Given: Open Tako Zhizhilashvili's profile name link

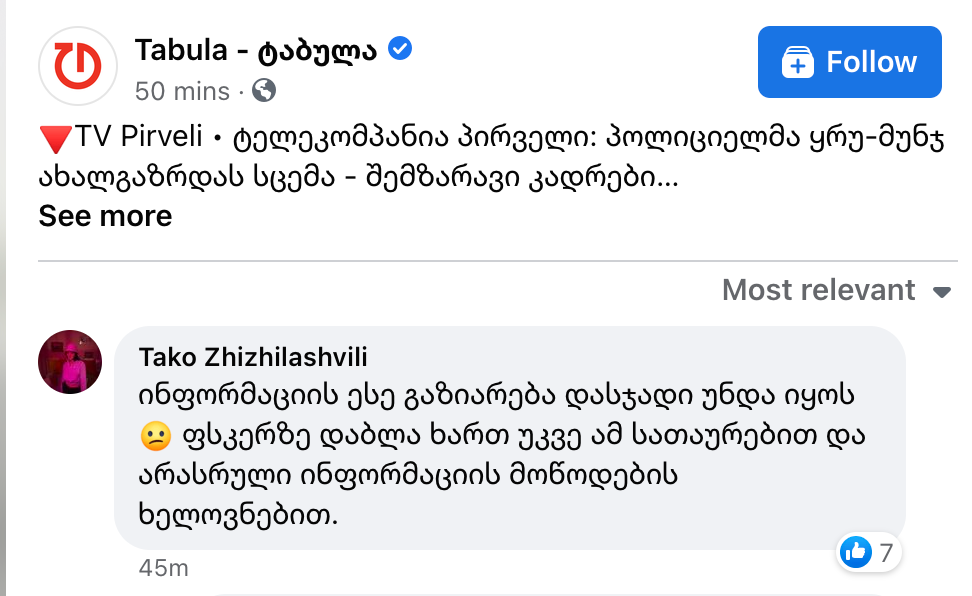Looking at the screenshot, I should (x=254, y=357).
